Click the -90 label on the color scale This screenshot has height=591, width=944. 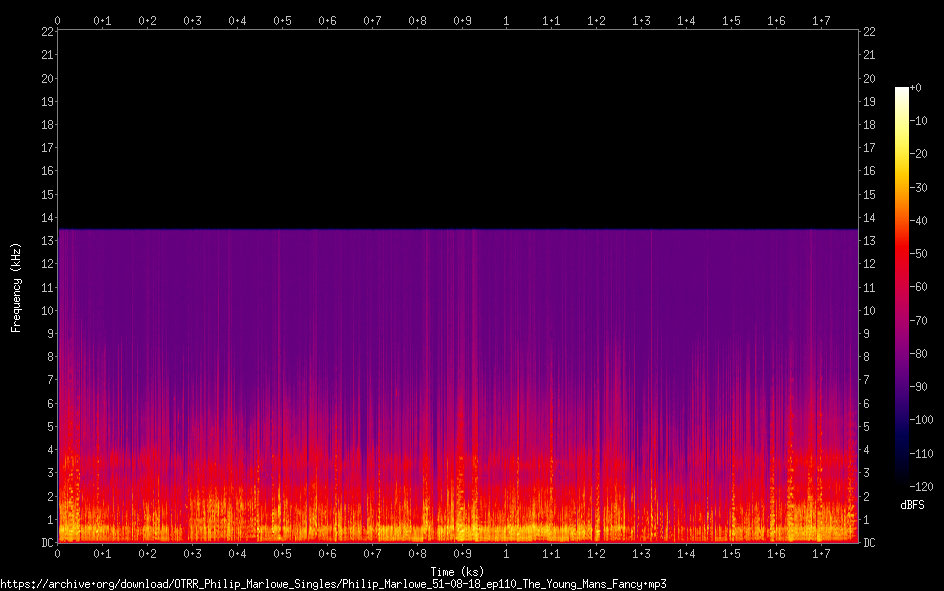pos(919,388)
